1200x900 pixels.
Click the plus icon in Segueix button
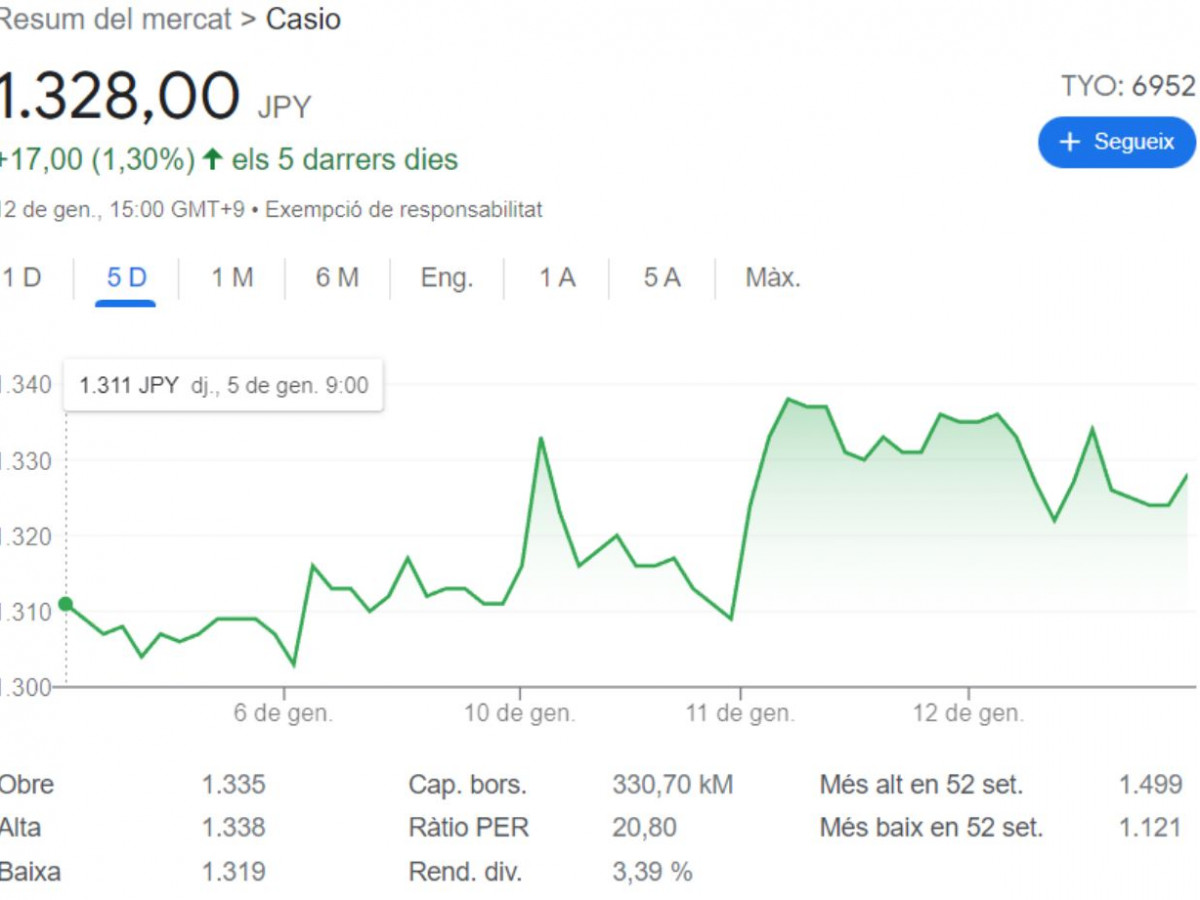(x=1069, y=142)
